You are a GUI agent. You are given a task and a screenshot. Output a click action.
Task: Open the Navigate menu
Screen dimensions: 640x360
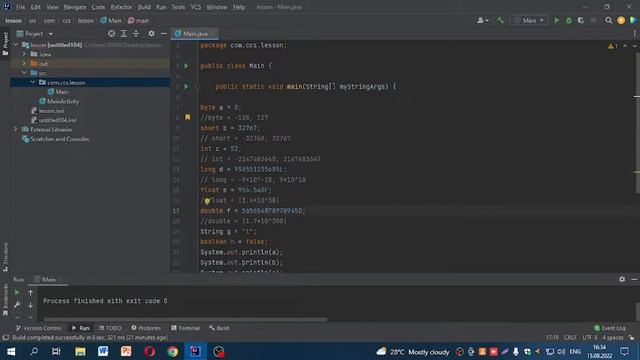(x=75, y=7)
